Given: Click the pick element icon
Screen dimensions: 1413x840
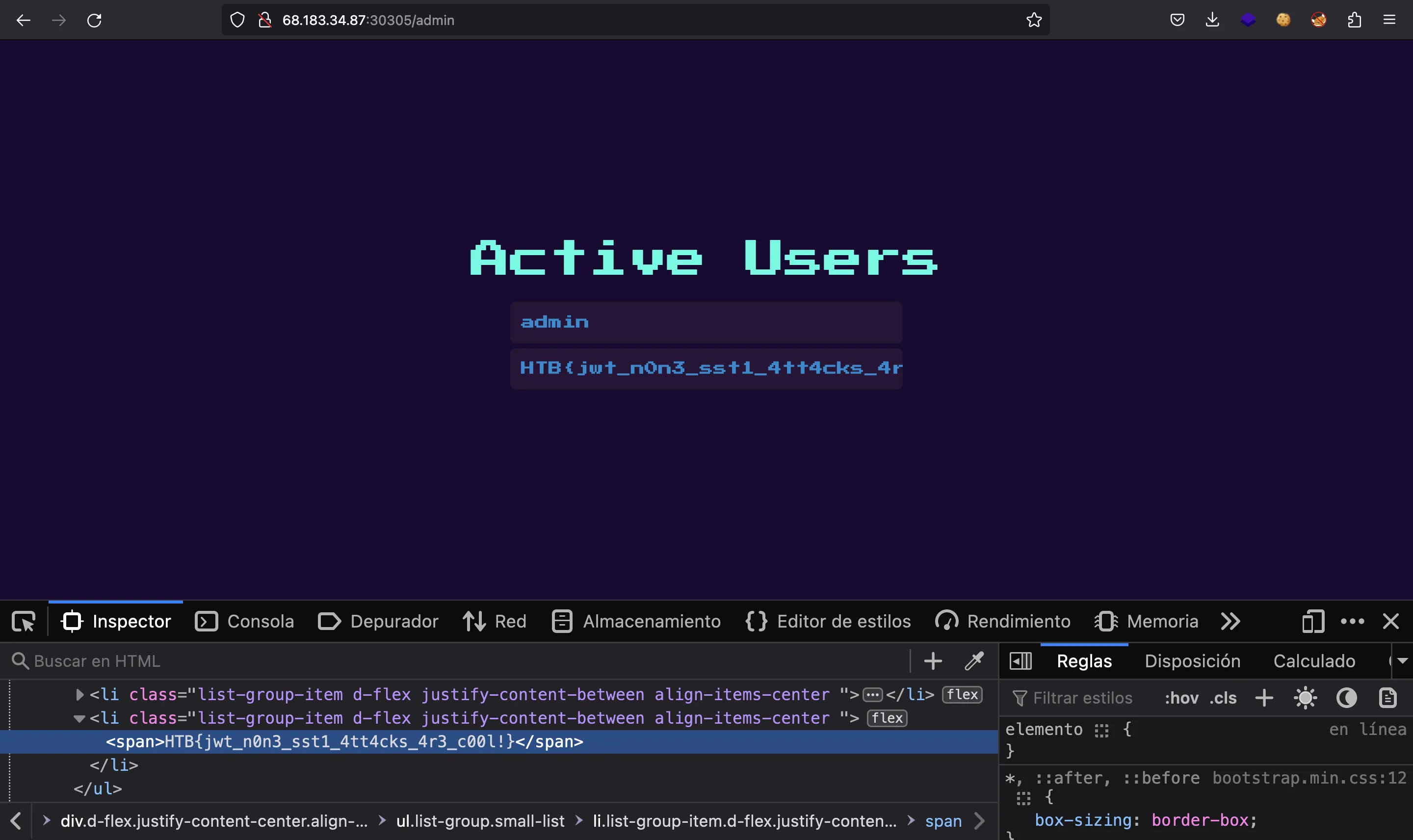Looking at the screenshot, I should tap(24, 621).
